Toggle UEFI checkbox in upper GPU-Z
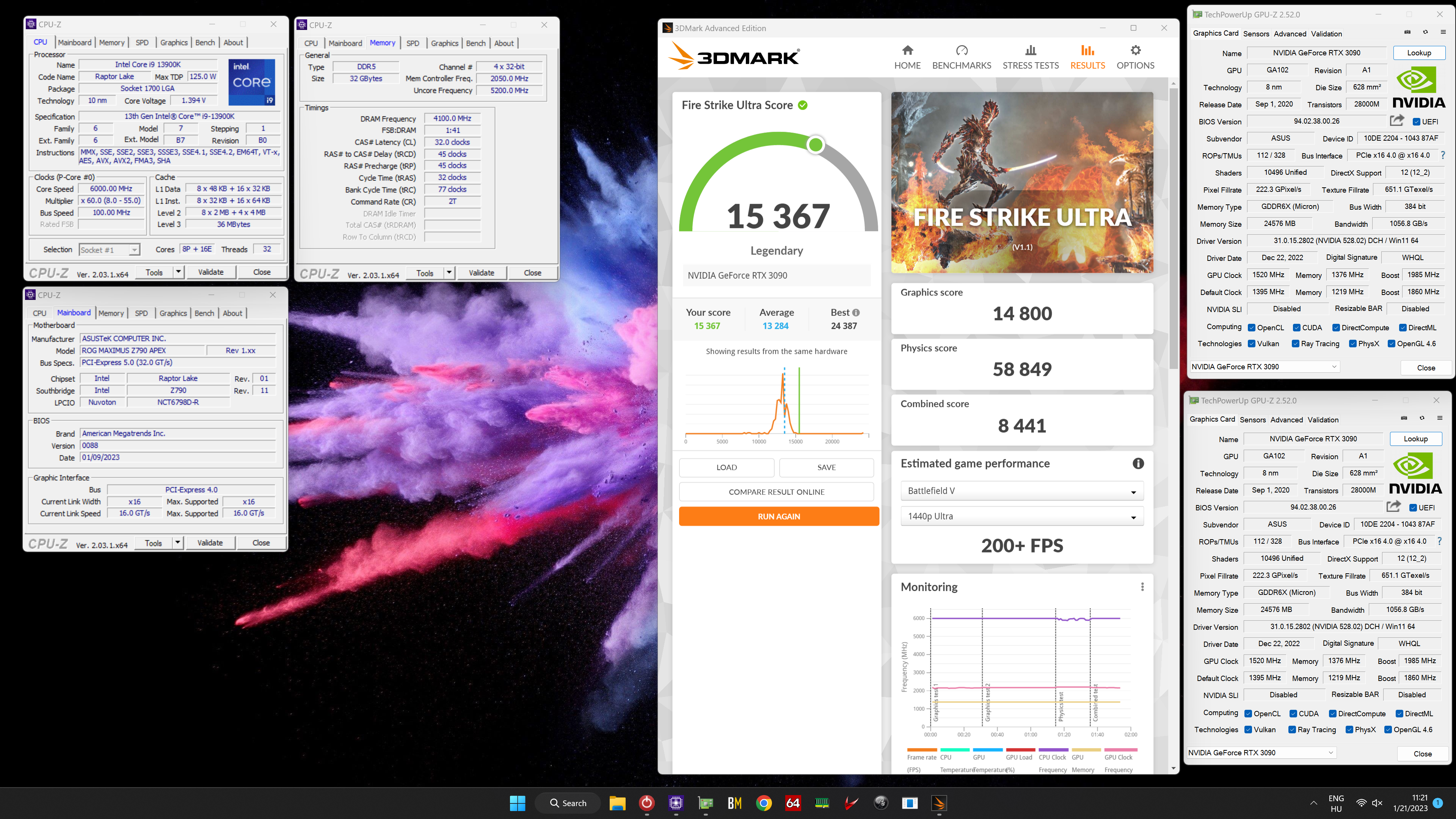 1417,121
